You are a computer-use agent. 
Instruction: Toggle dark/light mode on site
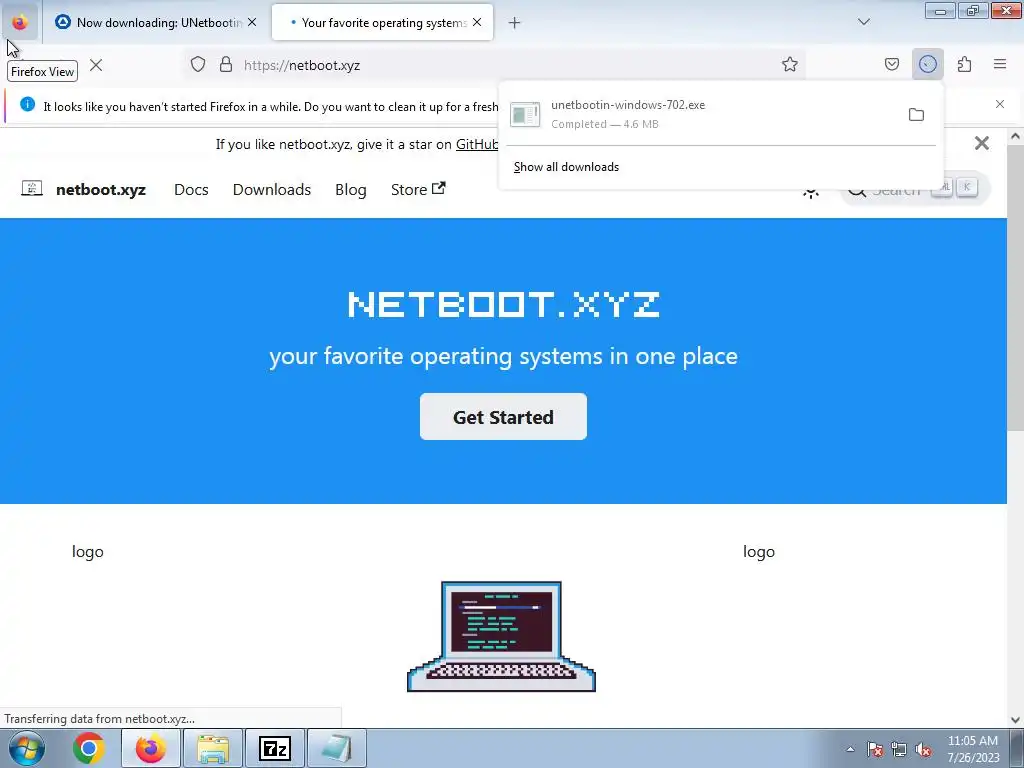pyautogui.click(x=810, y=191)
